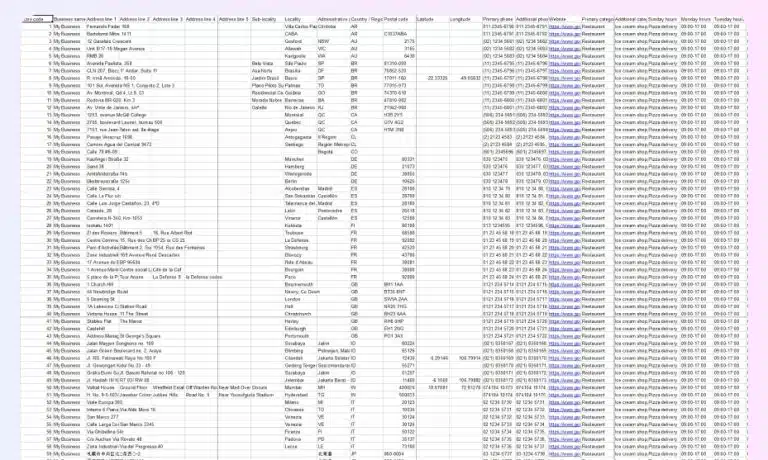Click address cell '44 Newbridge Road'

point(107,291)
